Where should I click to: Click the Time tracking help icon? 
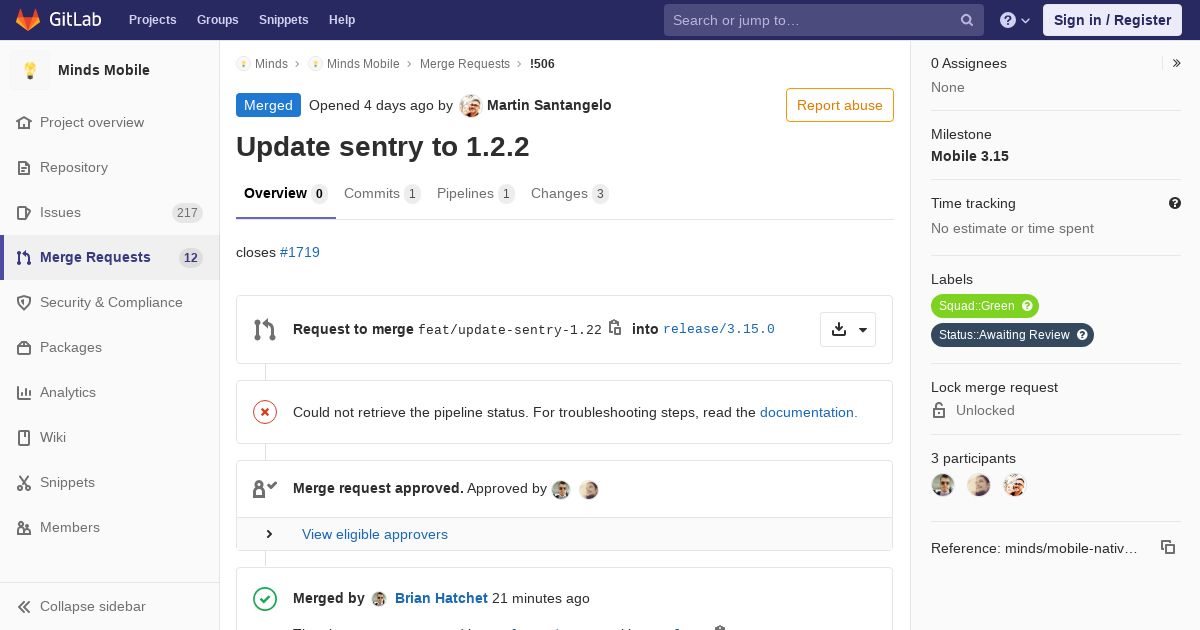[1175, 203]
